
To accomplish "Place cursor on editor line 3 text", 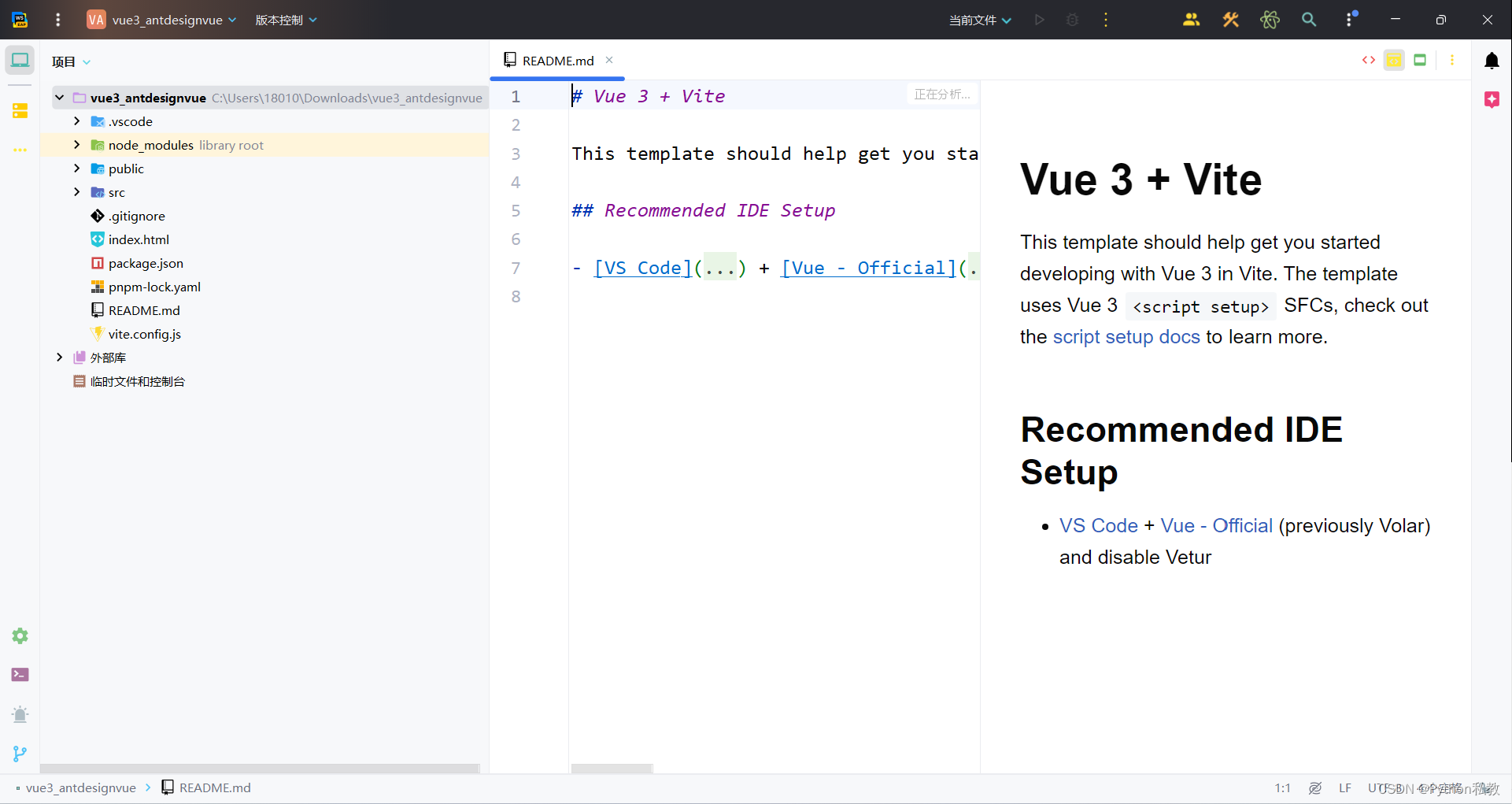I will (774, 154).
